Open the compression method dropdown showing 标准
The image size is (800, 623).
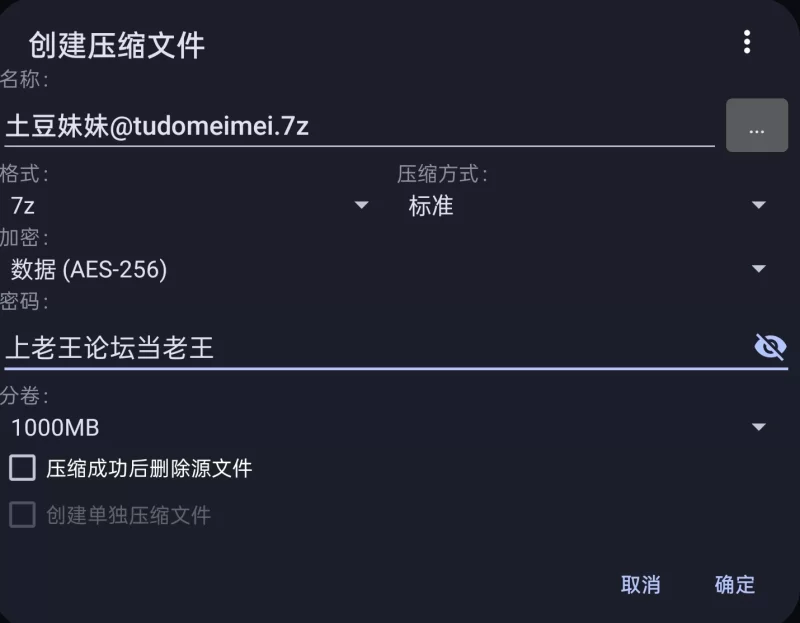585,206
